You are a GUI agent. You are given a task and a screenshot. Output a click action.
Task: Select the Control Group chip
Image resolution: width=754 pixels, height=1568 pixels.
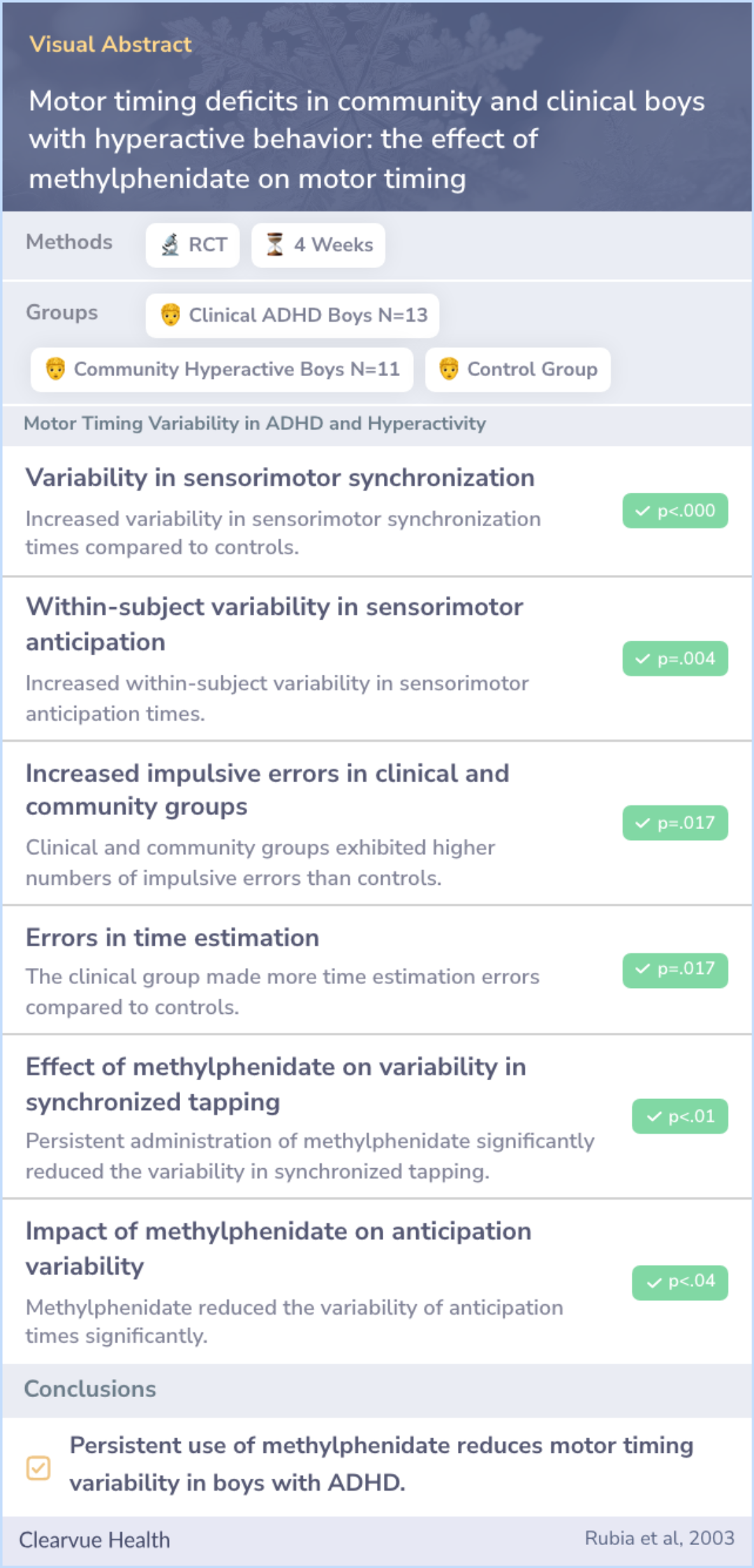[x=518, y=369]
